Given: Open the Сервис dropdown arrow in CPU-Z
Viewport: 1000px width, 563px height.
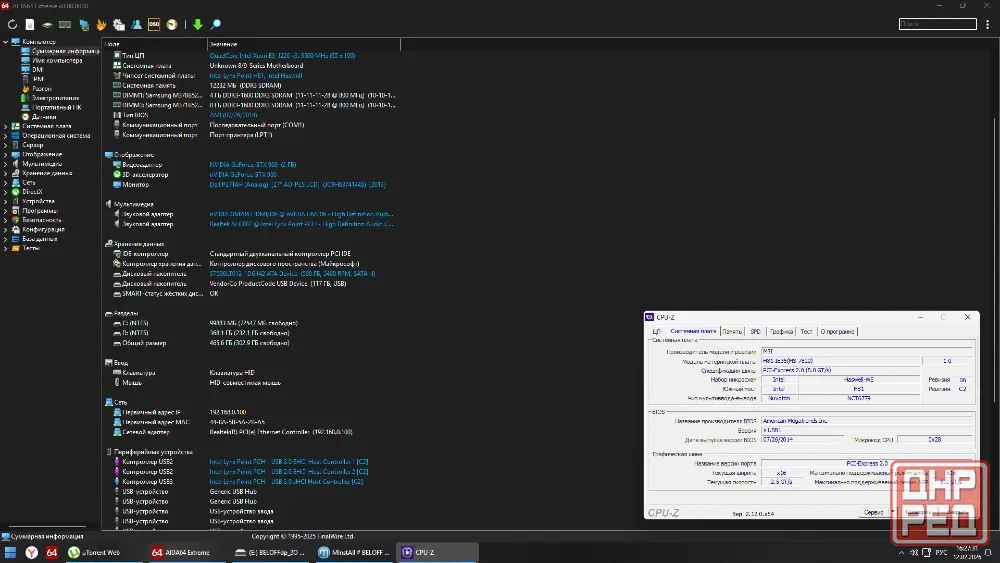Looking at the screenshot, I should click(x=892, y=512).
